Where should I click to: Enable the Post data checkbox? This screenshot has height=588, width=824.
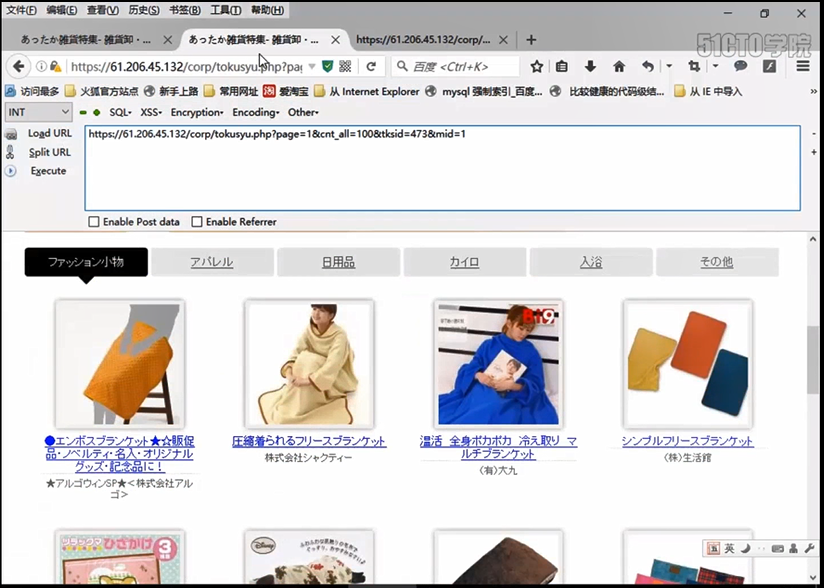94,221
